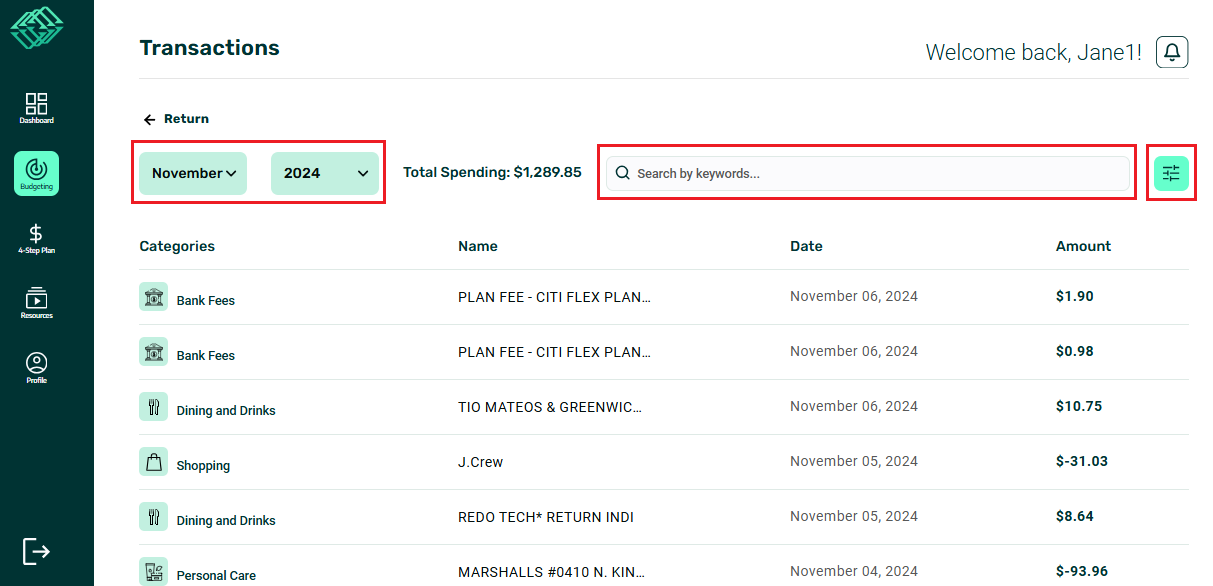Click the Bank Fees category icon
Screen dimensions: 1213x586
[x=153, y=297]
